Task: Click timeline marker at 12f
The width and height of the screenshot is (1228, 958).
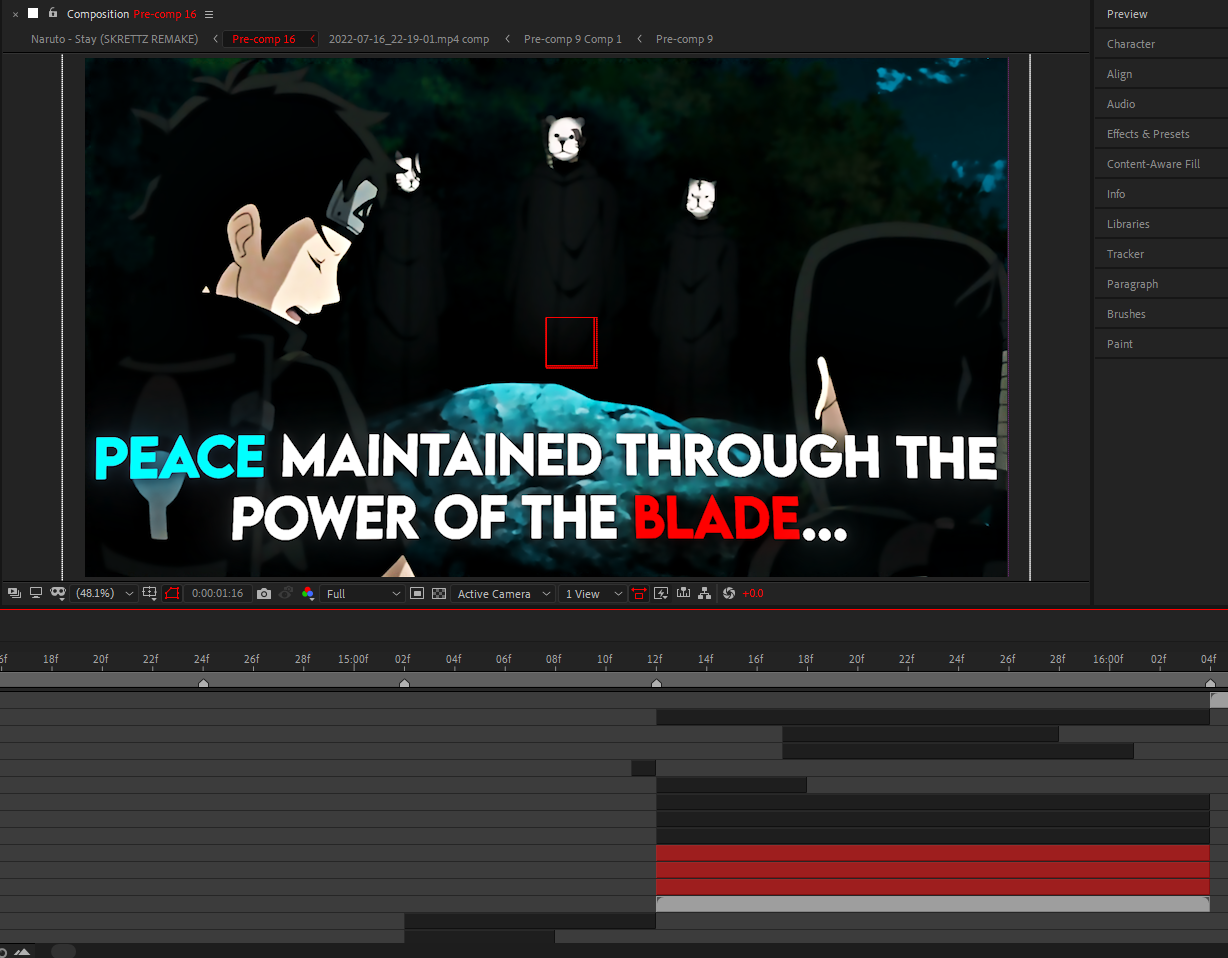Action: 657,684
